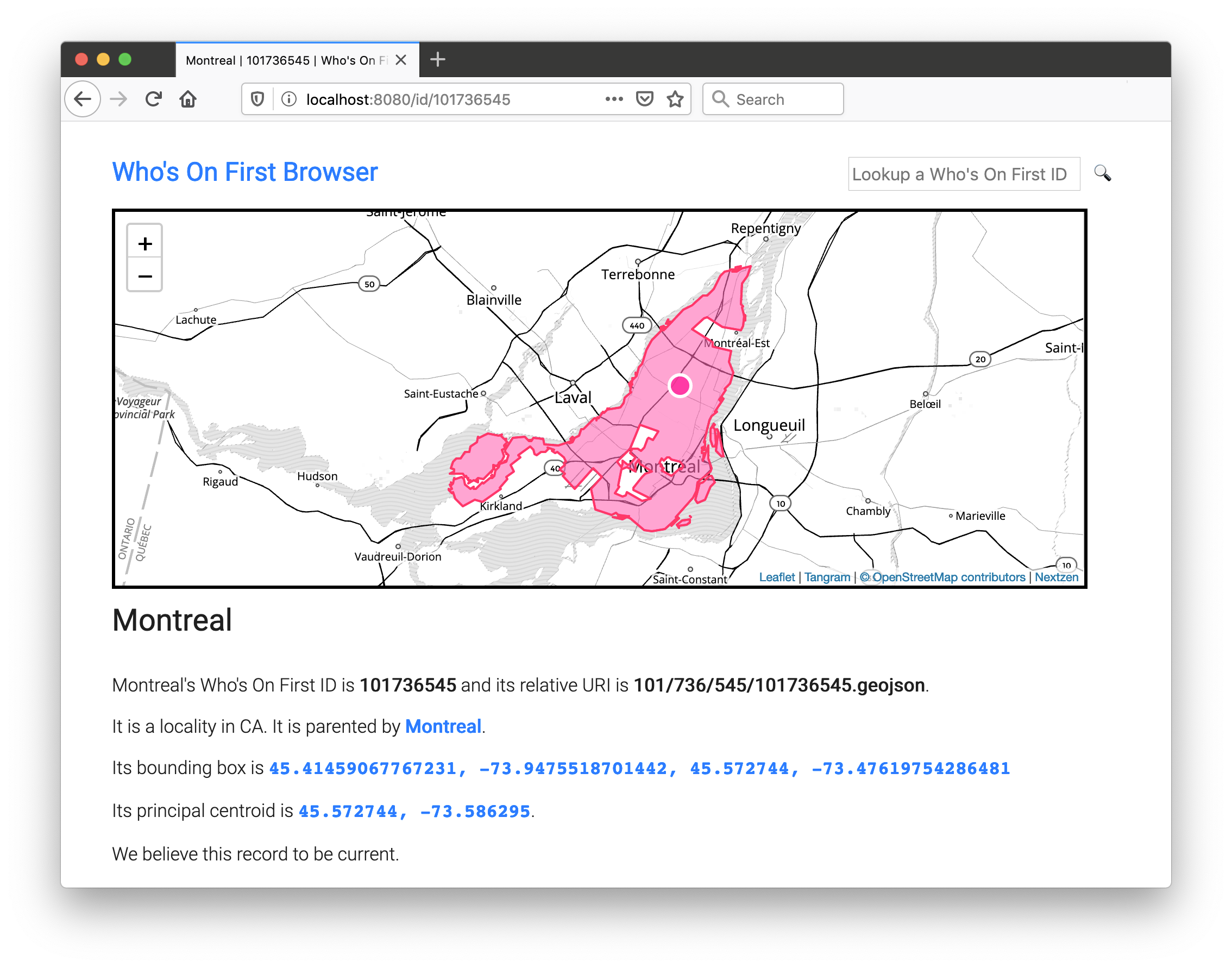Open OpenStreetMap contributors link
The width and height of the screenshot is (1232, 968).
pyautogui.click(x=943, y=577)
